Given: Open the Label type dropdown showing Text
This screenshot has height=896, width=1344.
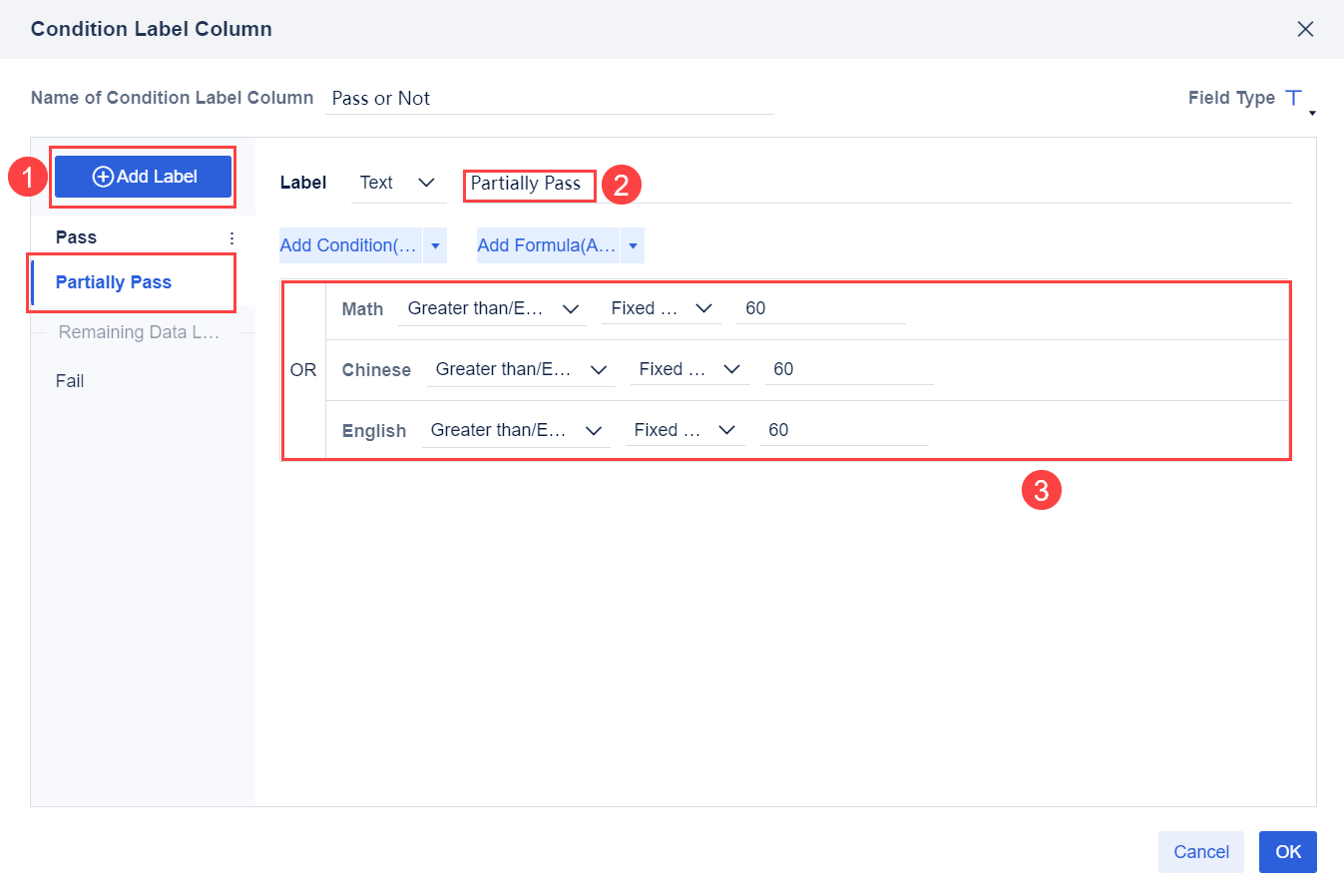Looking at the screenshot, I should coord(398,183).
